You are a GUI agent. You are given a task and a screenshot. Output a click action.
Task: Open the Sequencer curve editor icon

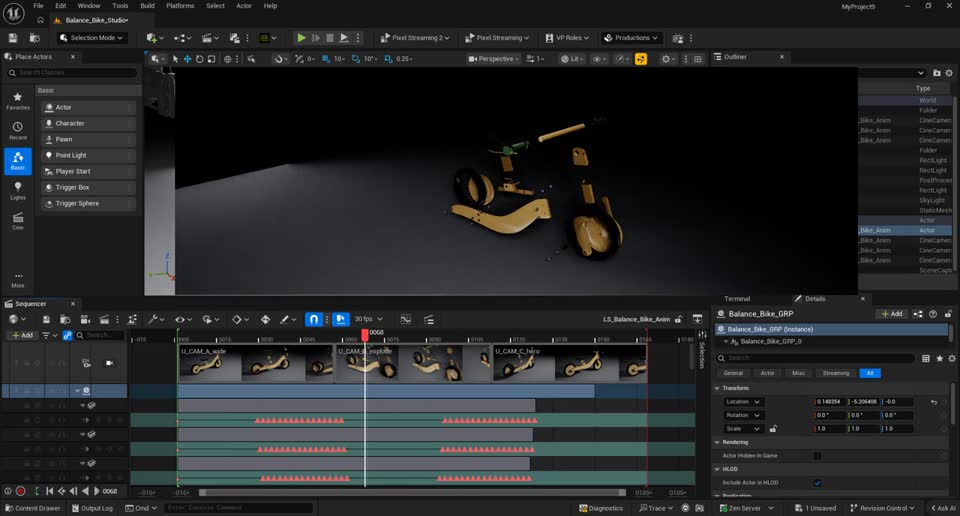(405, 320)
